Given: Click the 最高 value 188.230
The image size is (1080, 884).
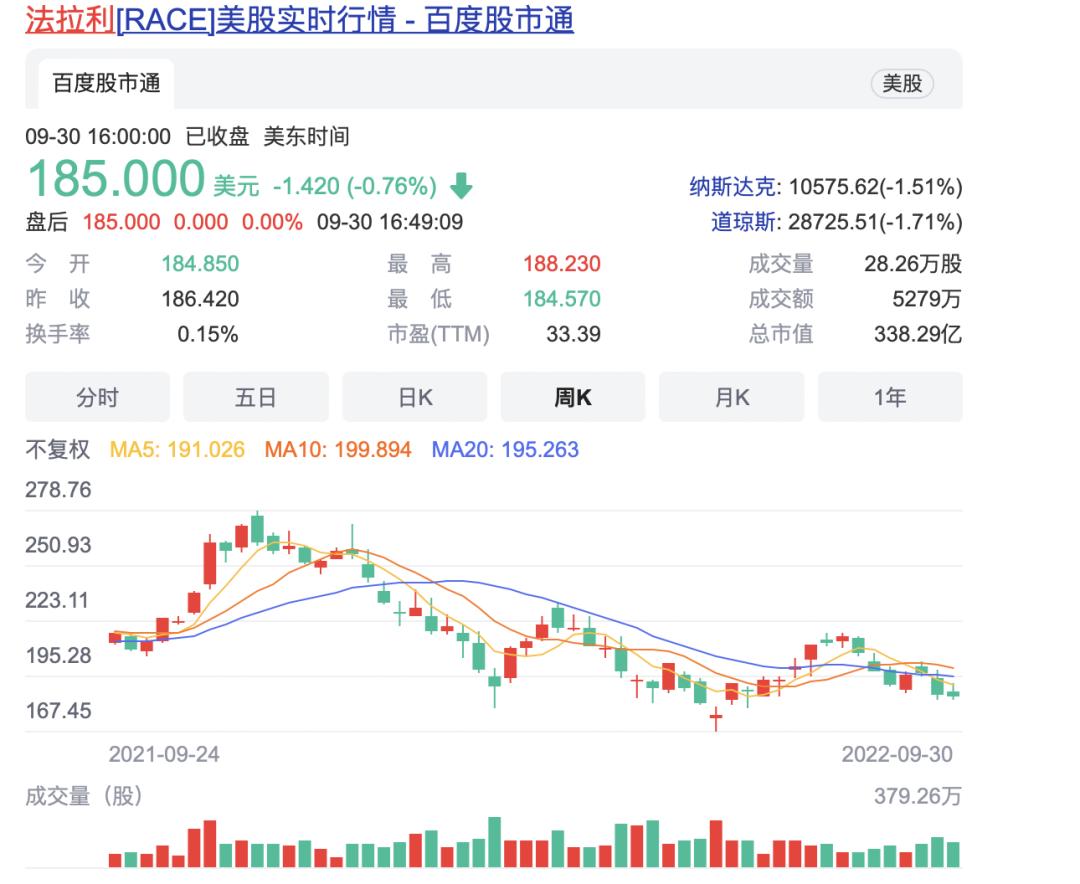Looking at the screenshot, I should click(x=561, y=263).
